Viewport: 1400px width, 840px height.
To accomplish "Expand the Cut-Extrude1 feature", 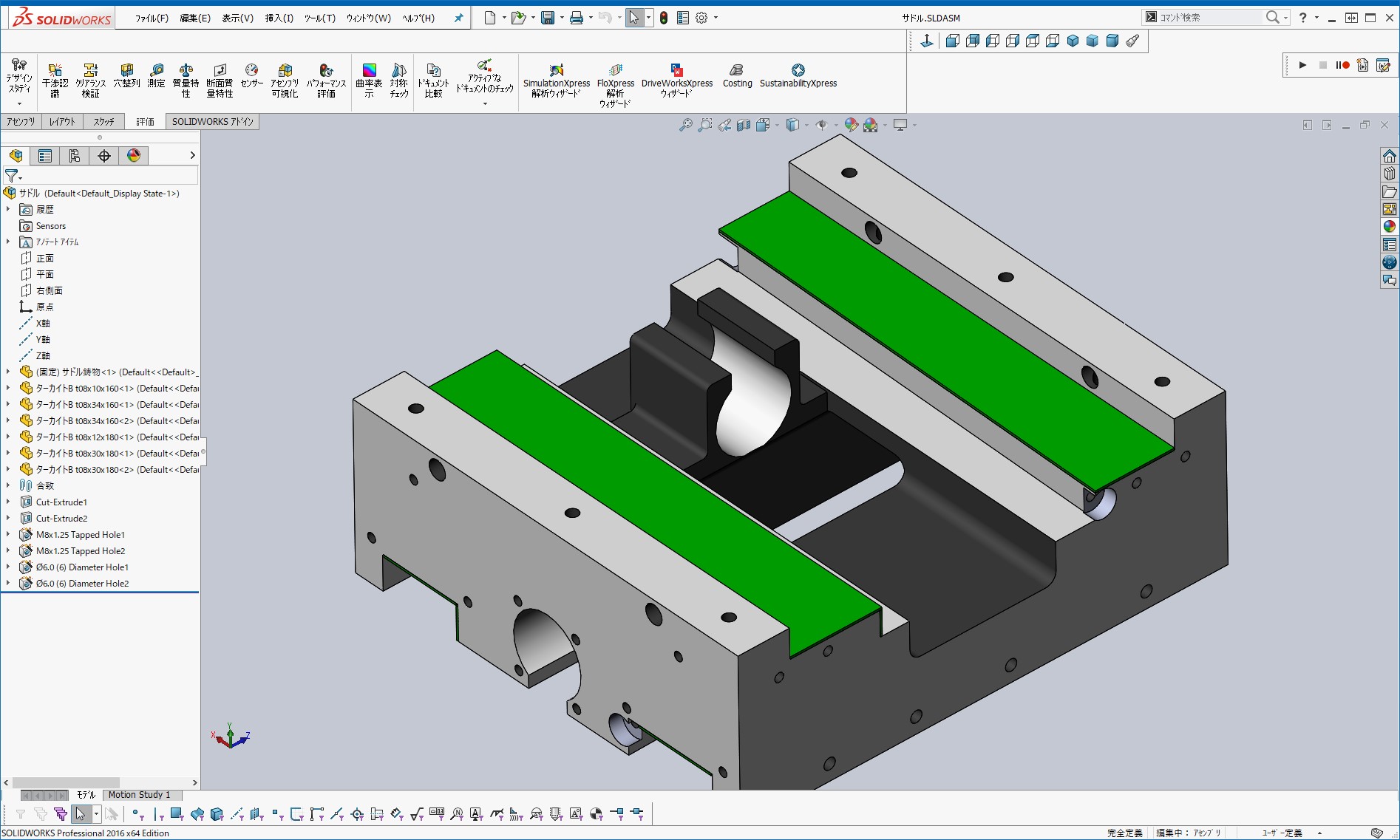I will pyautogui.click(x=8, y=502).
